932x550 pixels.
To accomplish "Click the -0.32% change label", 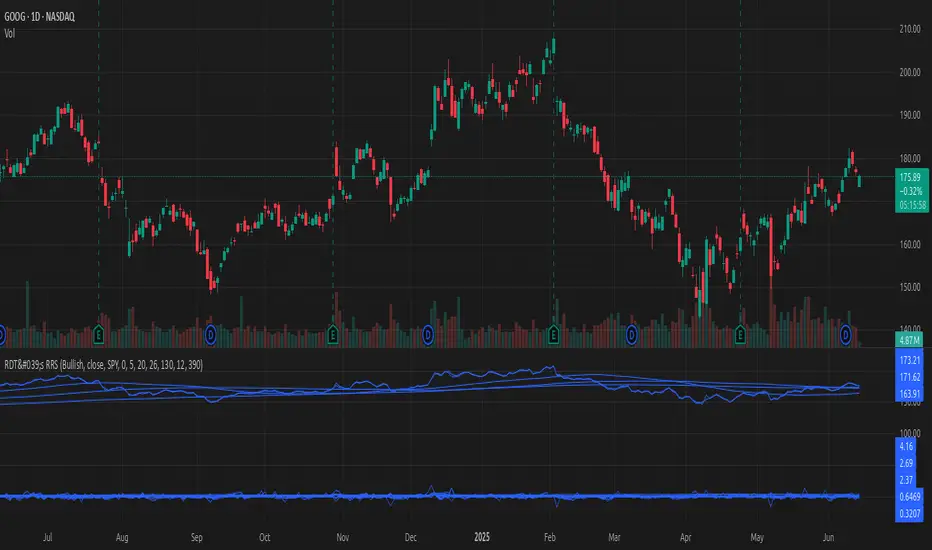I will [x=911, y=191].
